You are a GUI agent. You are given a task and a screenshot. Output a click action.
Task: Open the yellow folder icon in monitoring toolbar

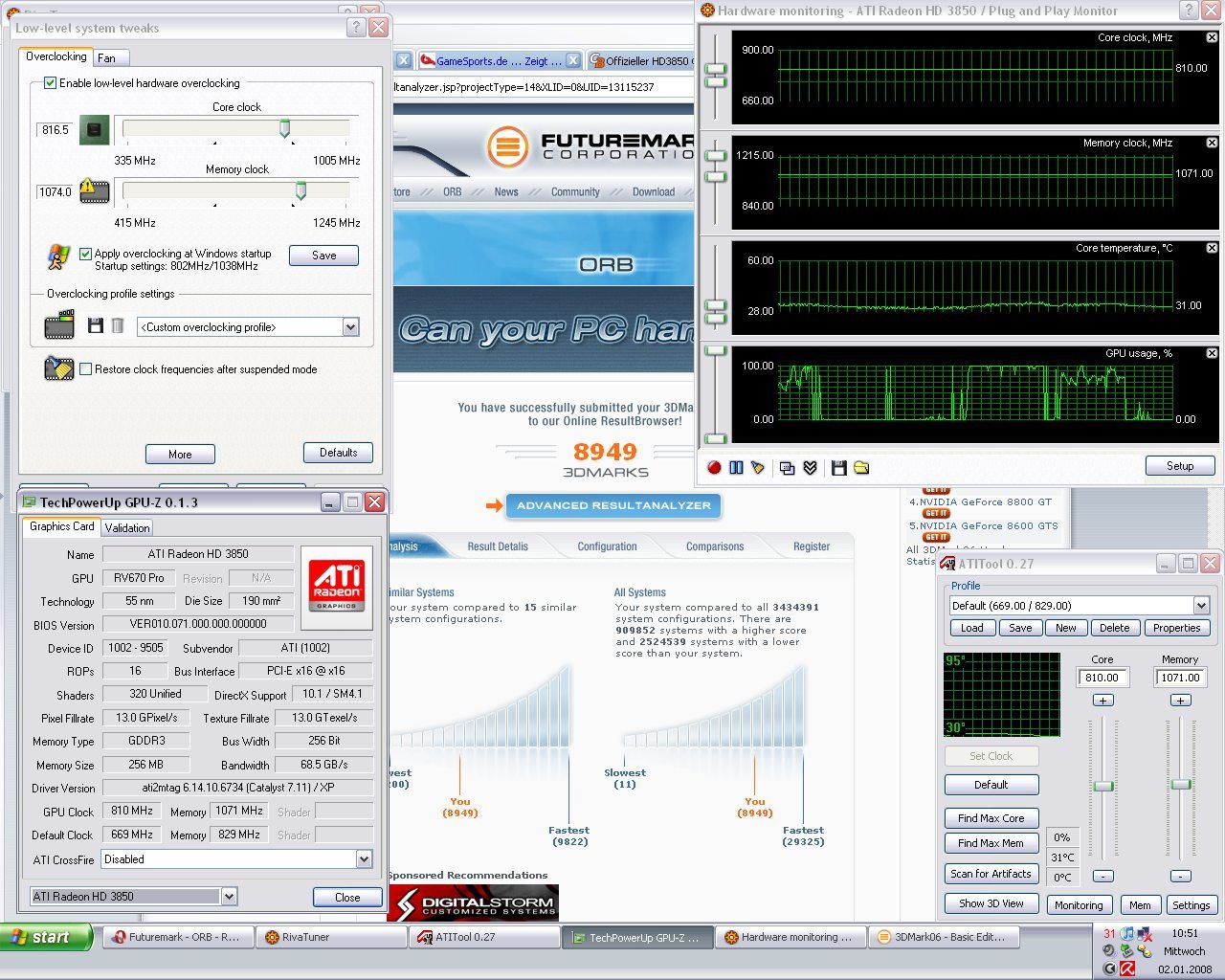click(x=861, y=468)
